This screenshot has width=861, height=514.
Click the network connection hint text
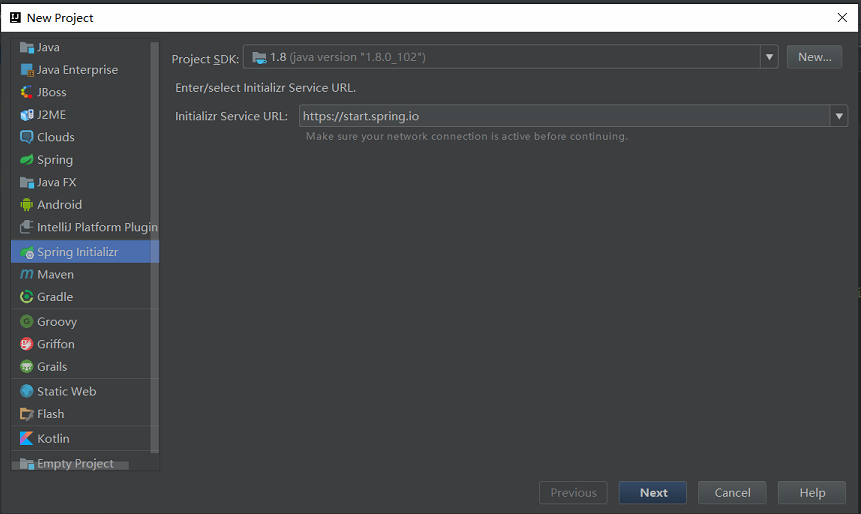click(x=467, y=136)
